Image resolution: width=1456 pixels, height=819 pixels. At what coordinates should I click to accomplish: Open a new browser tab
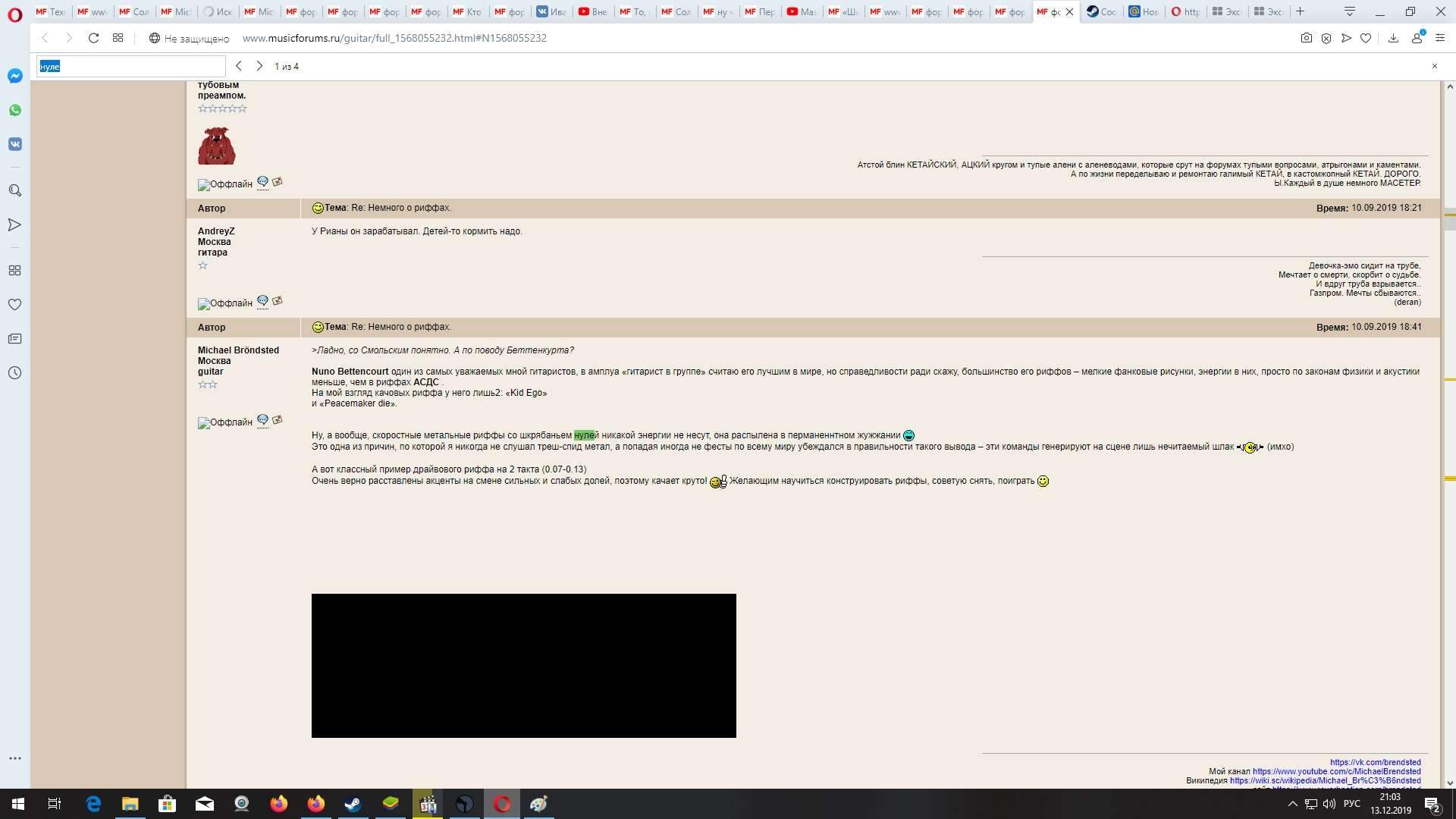point(1300,11)
